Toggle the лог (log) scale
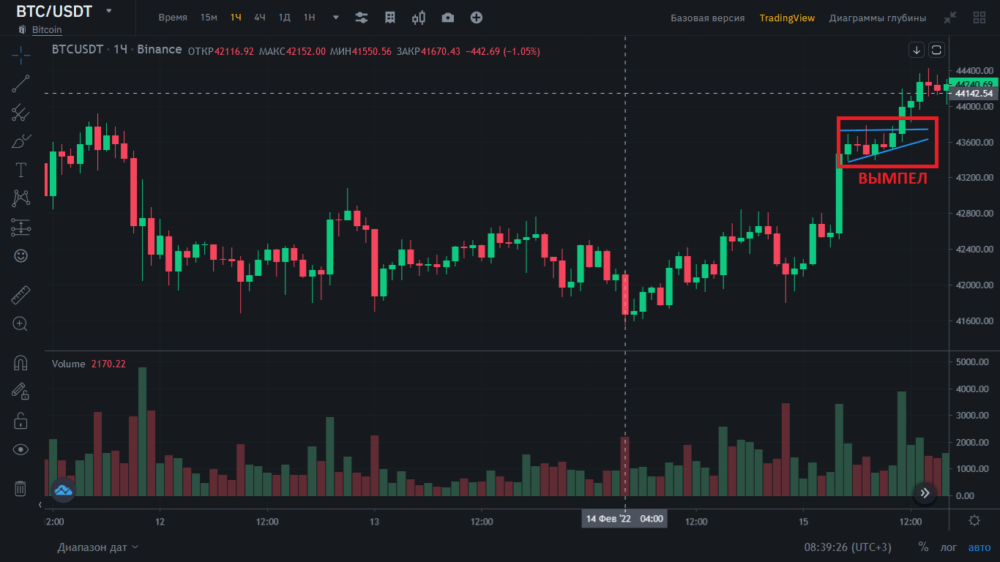The height and width of the screenshot is (562, 1000). pos(947,547)
